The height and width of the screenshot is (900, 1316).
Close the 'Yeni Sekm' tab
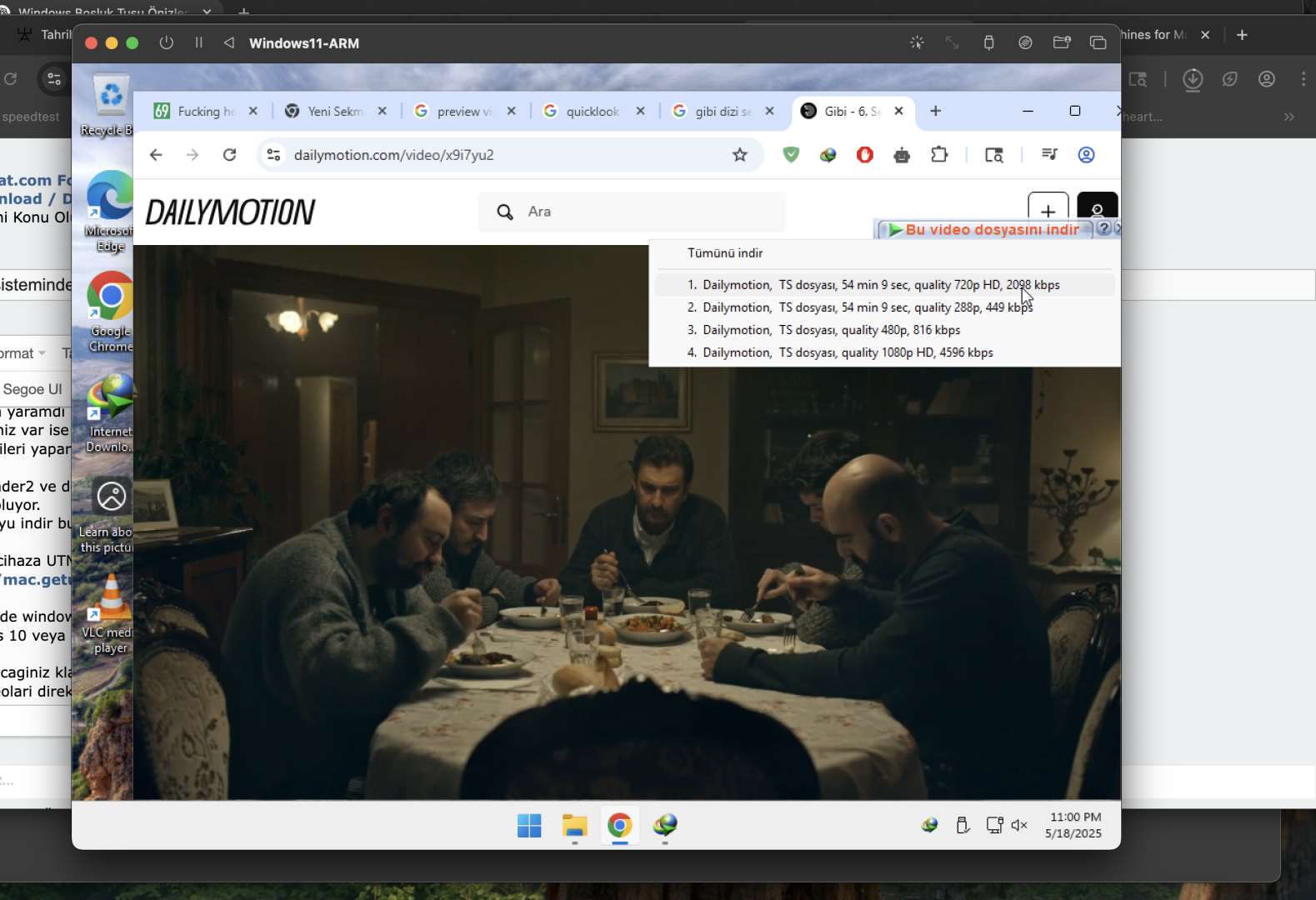point(382,111)
